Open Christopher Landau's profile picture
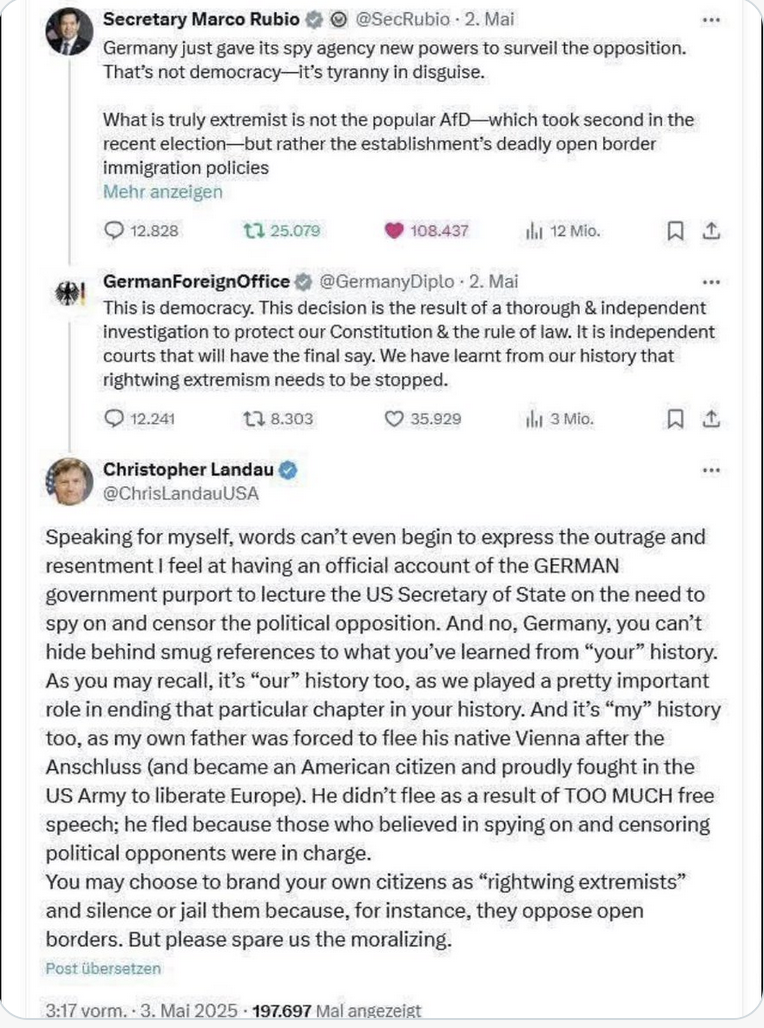 [69, 481]
